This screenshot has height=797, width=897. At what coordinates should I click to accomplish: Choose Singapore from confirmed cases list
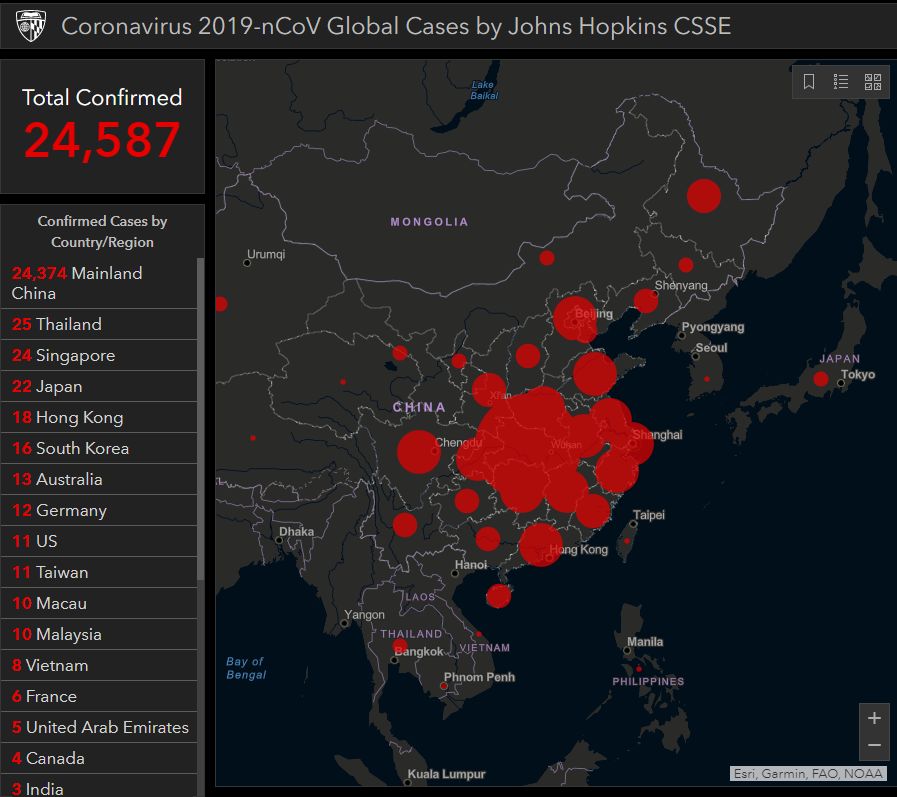98,355
